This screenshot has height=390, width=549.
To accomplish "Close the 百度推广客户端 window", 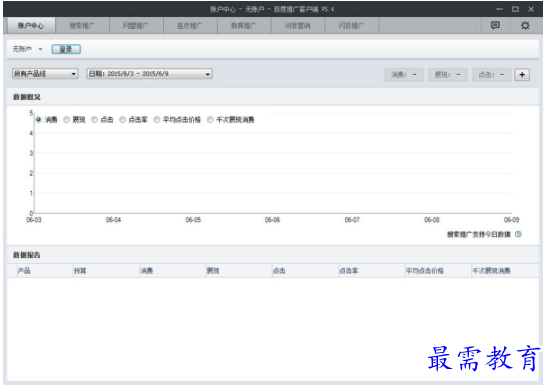I will [x=531, y=9].
